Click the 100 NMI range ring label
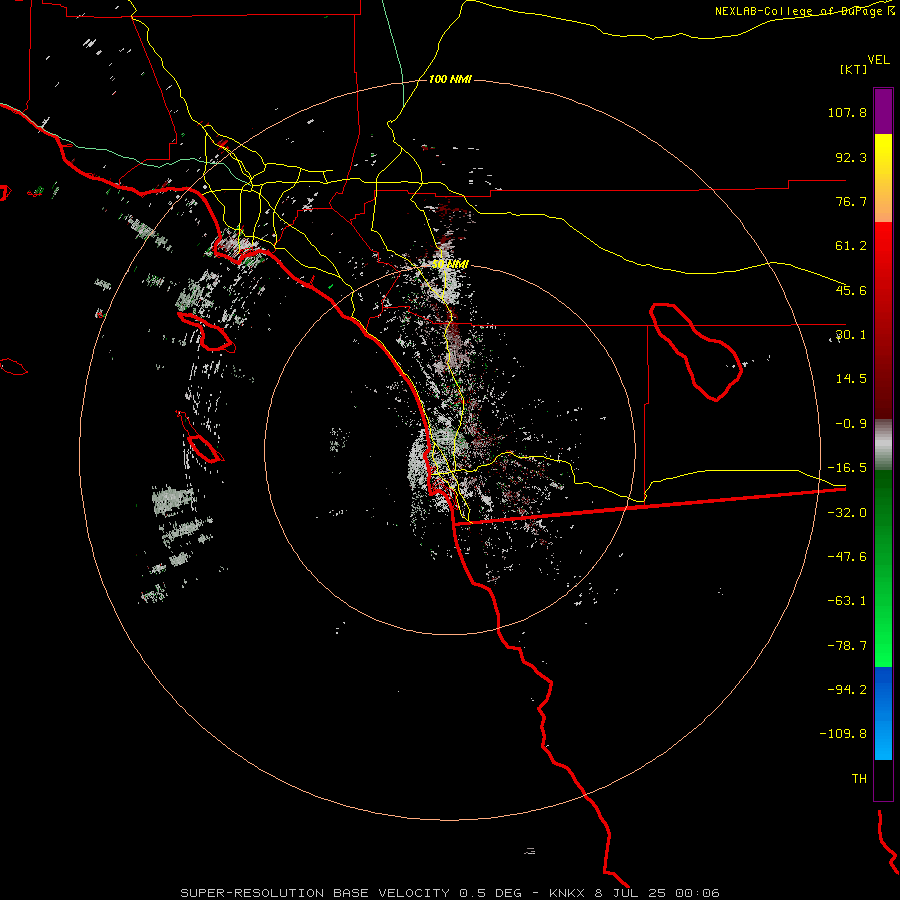Screen dimensions: 900x900 pyautogui.click(x=450, y=79)
